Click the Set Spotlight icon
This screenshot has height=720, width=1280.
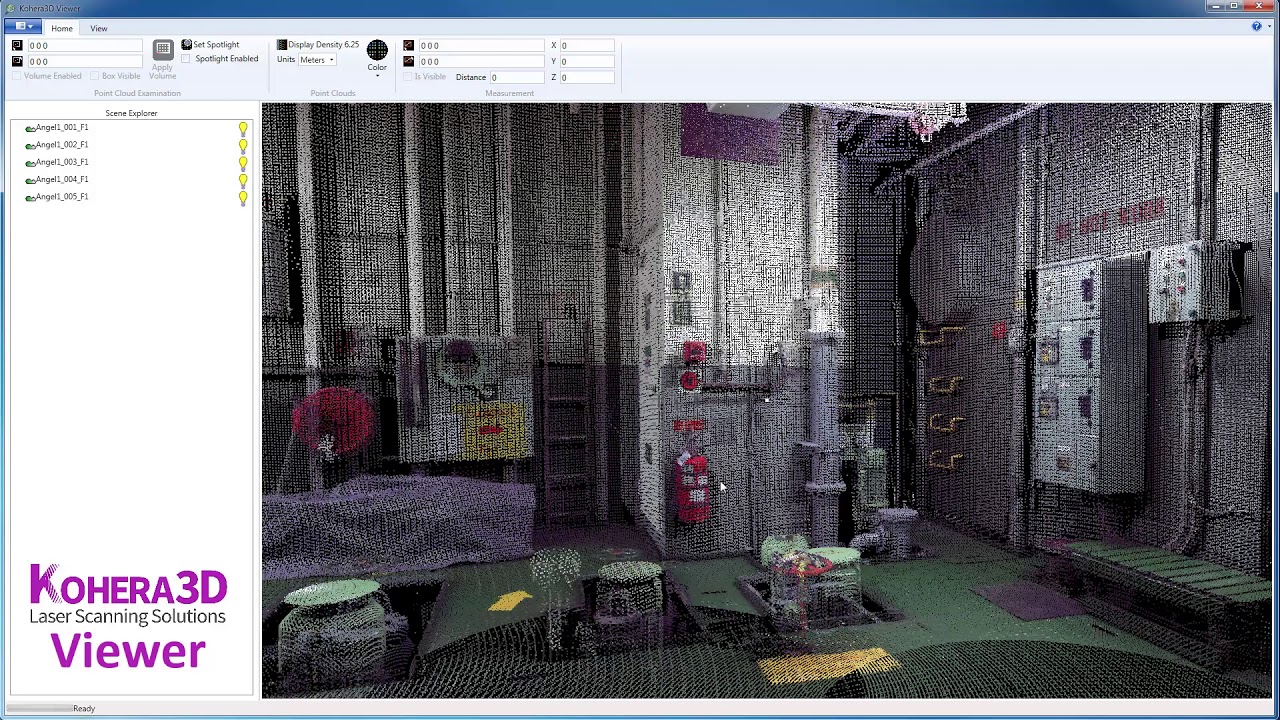[186, 44]
